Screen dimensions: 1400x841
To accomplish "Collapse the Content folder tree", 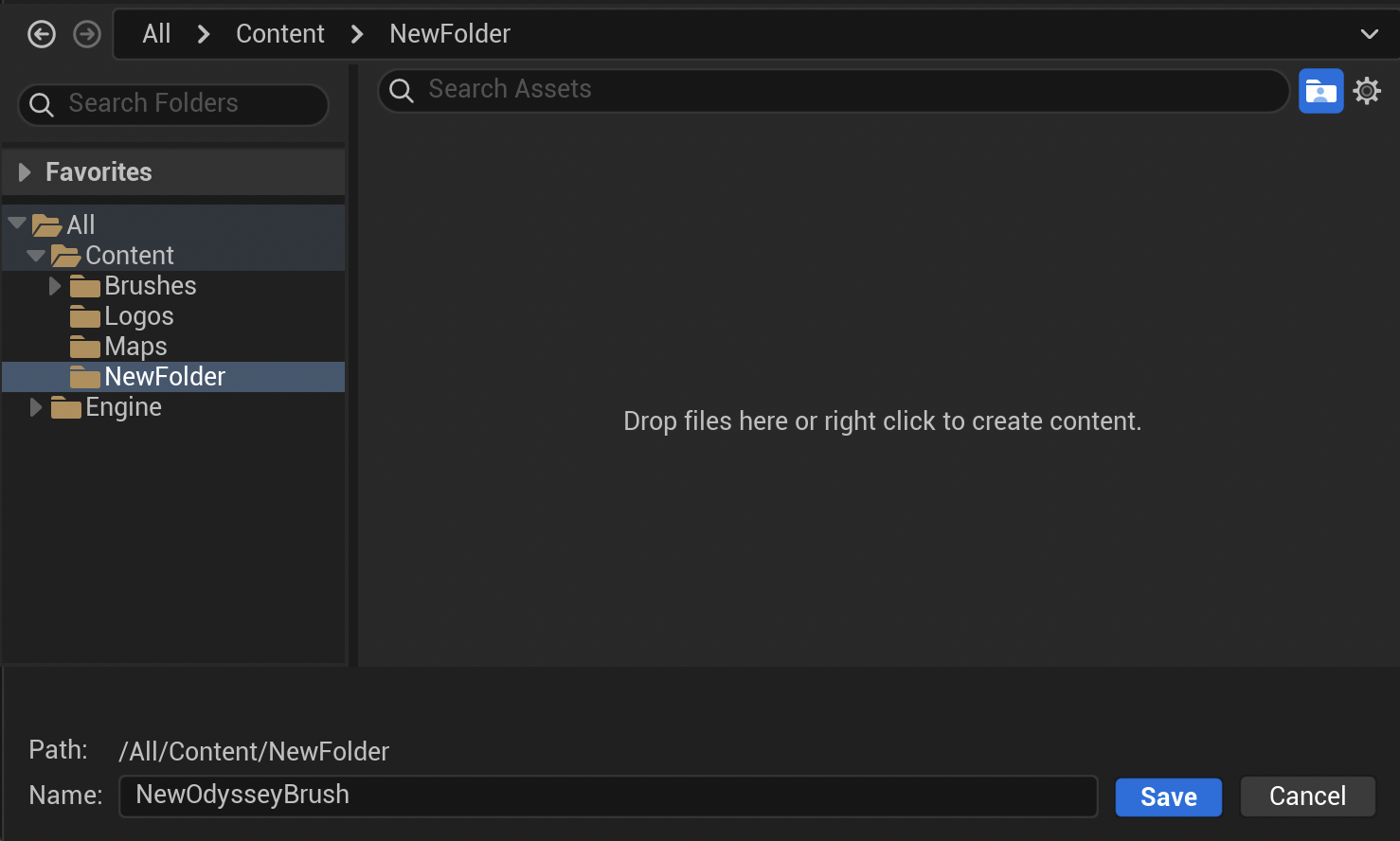I will click(x=36, y=256).
